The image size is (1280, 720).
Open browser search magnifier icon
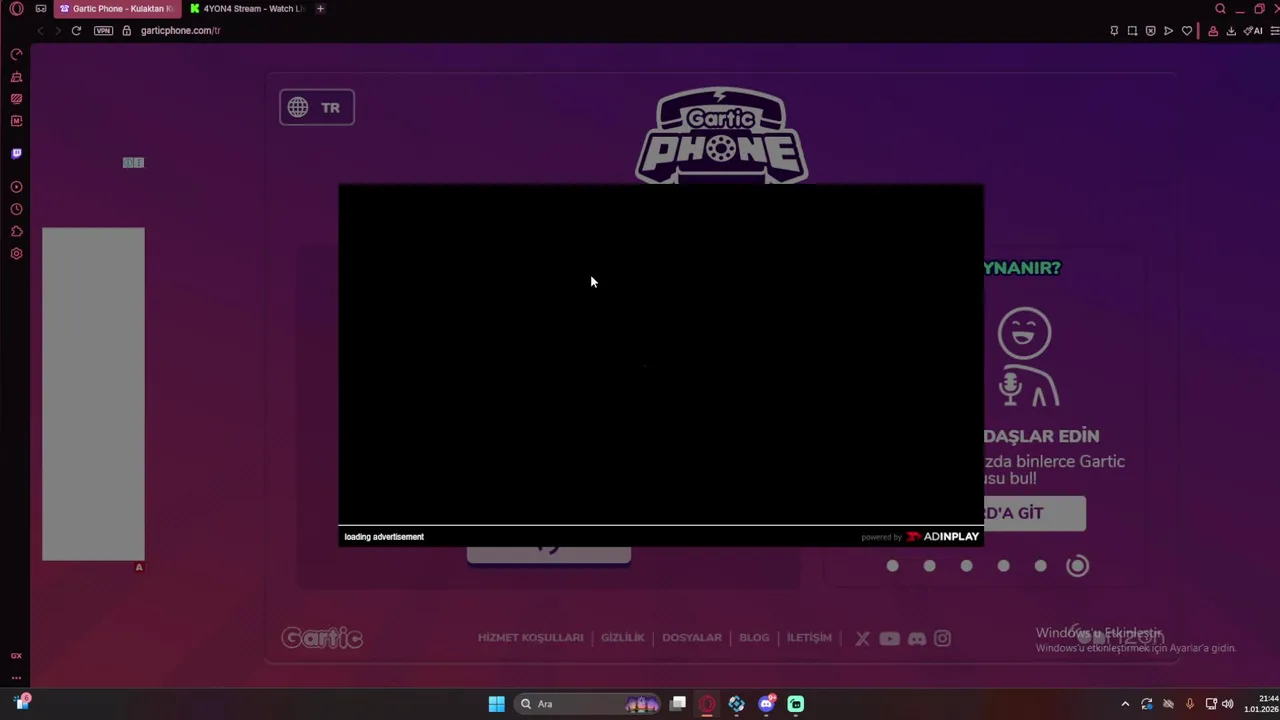click(x=1220, y=9)
